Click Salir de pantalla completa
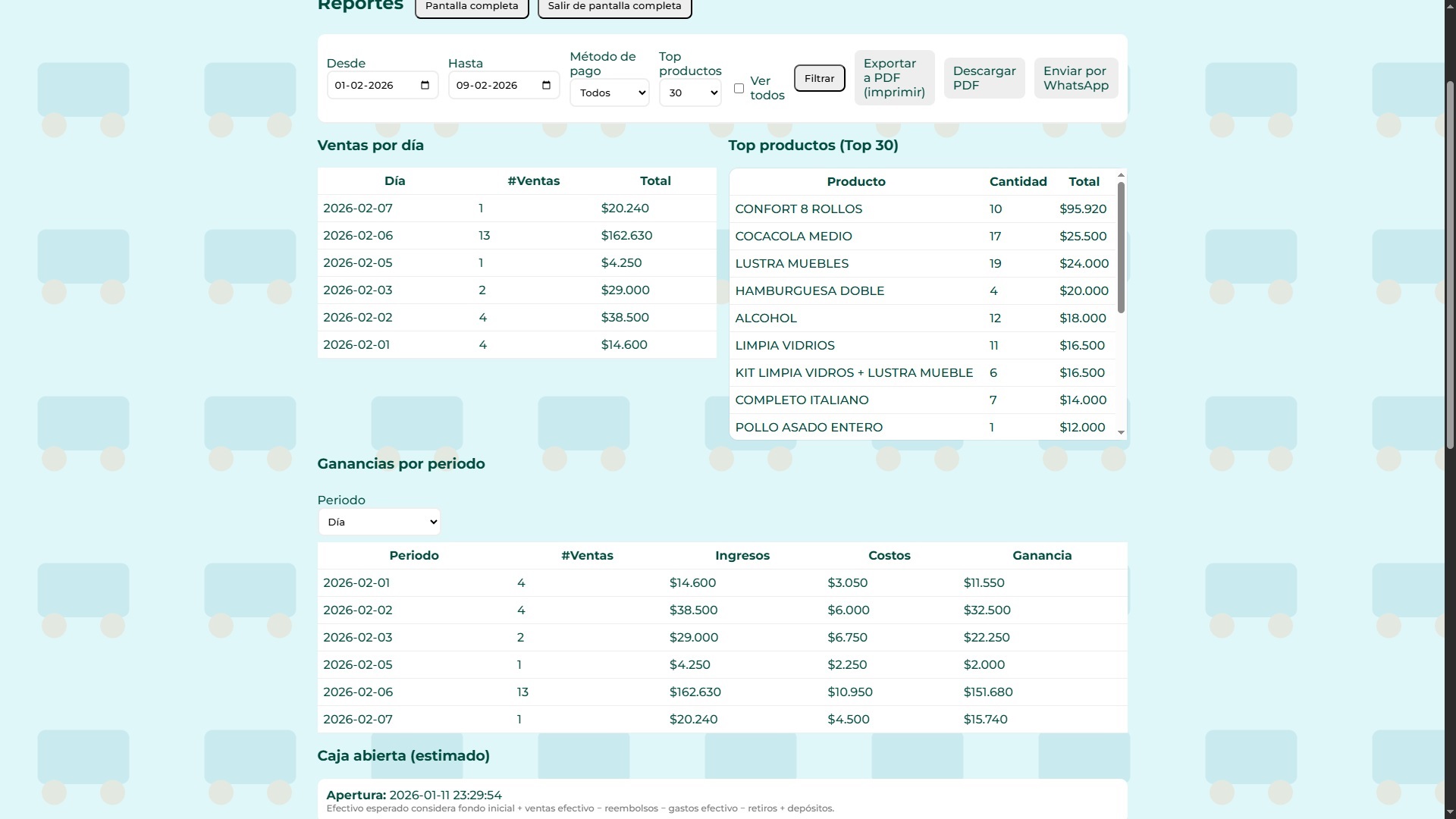This screenshot has width=1456, height=819. (x=614, y=6)
